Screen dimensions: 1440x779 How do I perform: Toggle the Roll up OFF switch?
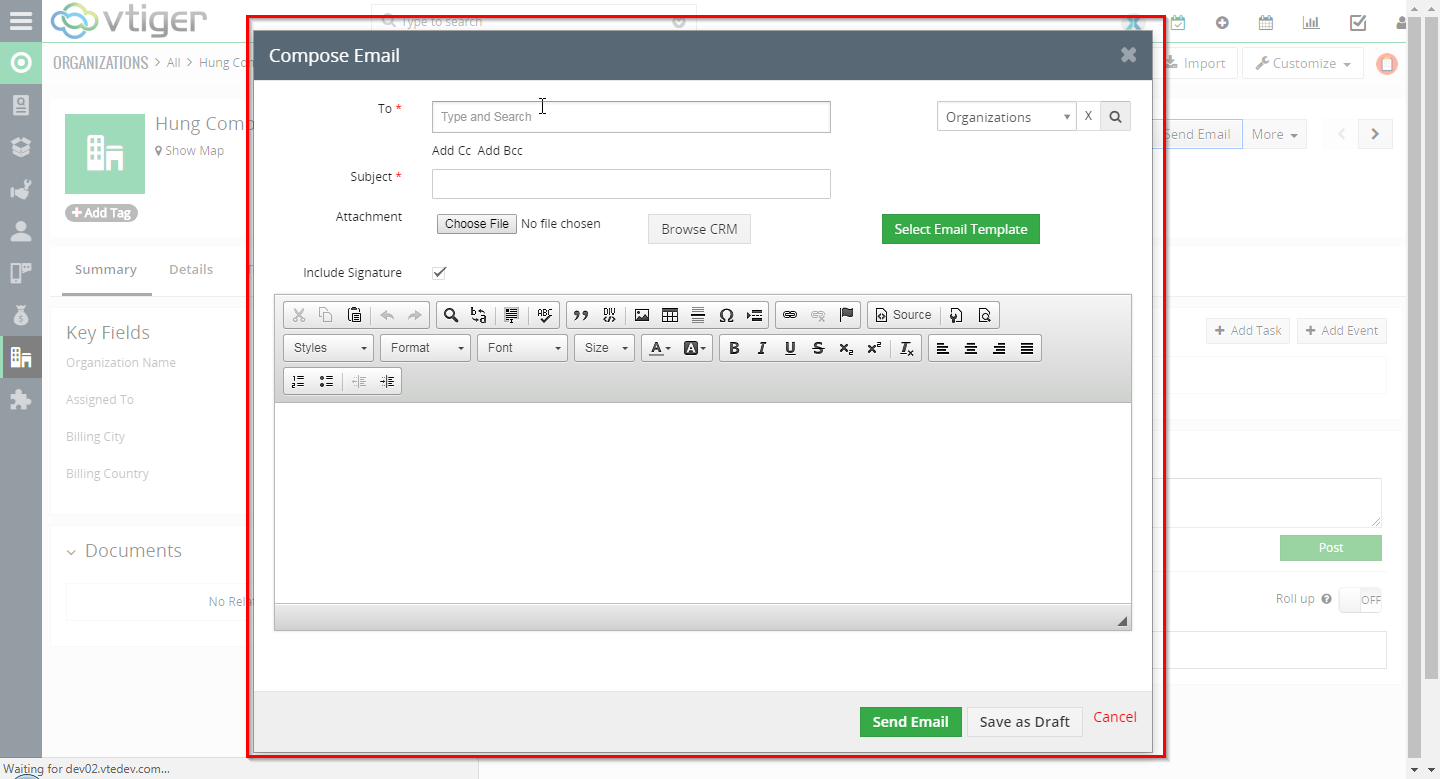click(x=1360, y=600)
